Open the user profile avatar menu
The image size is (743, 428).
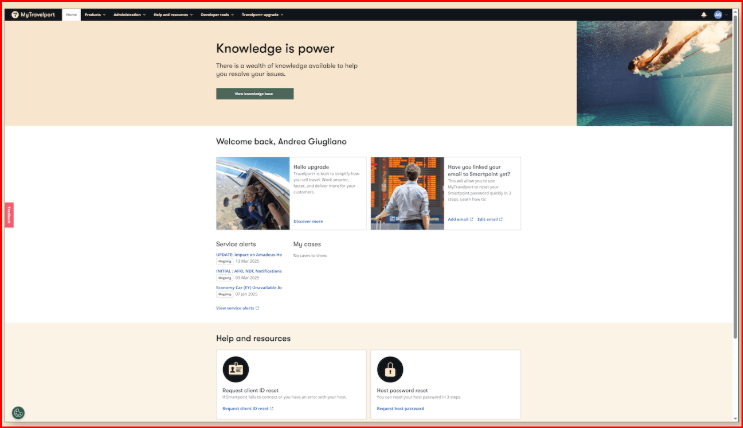(717, 15)
